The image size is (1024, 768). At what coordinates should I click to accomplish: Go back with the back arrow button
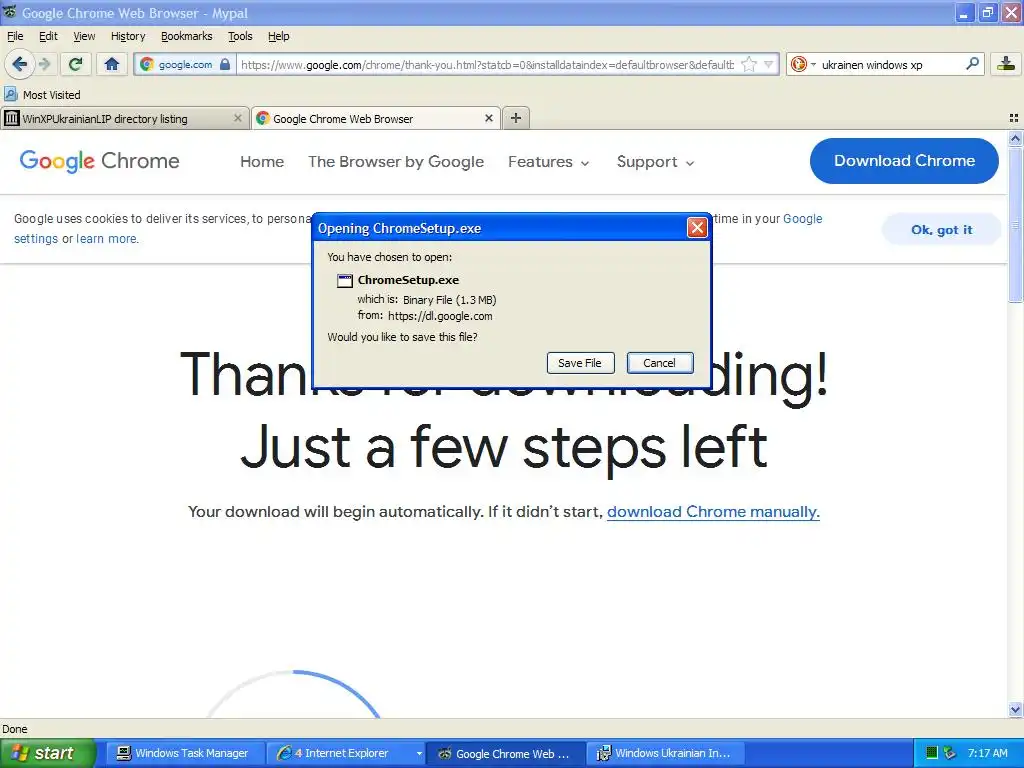[20, 64]
